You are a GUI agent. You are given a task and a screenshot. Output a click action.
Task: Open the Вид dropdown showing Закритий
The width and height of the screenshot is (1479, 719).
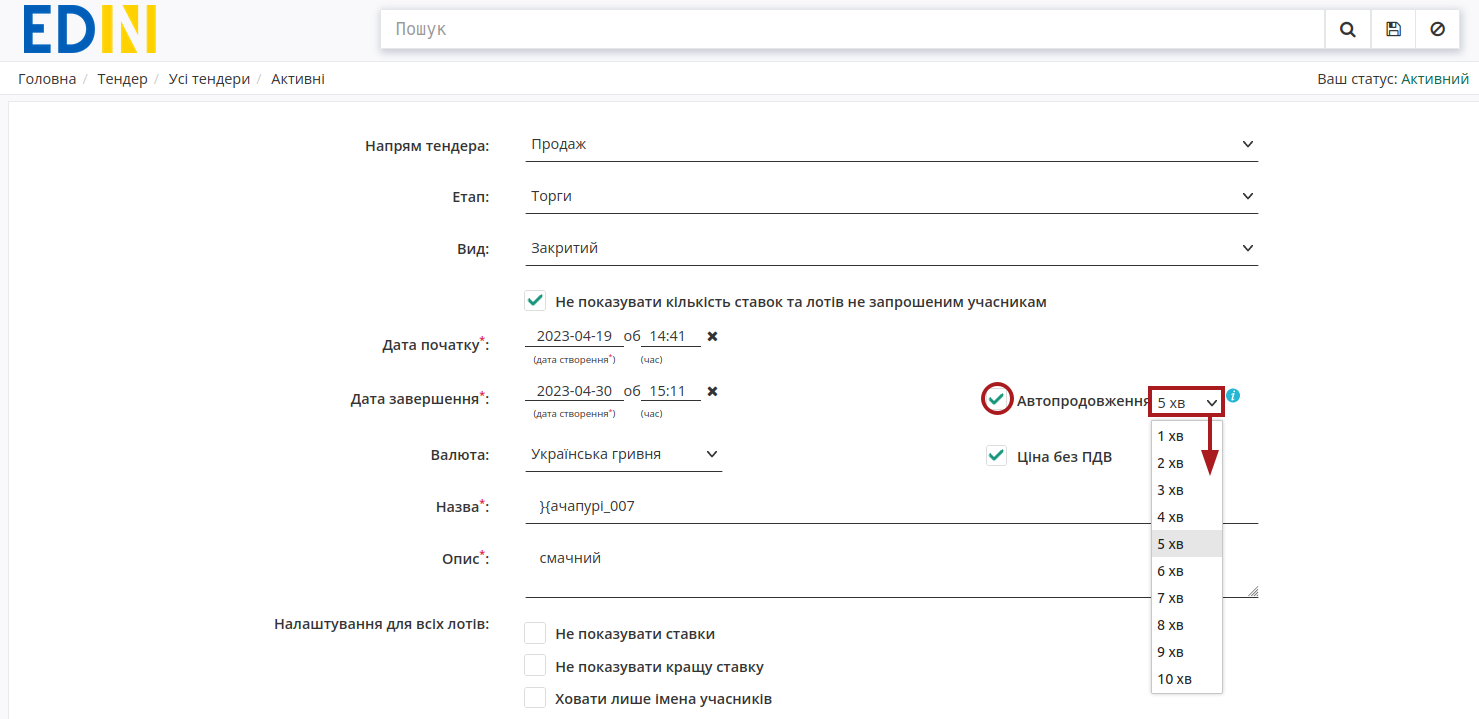[891, 249]
